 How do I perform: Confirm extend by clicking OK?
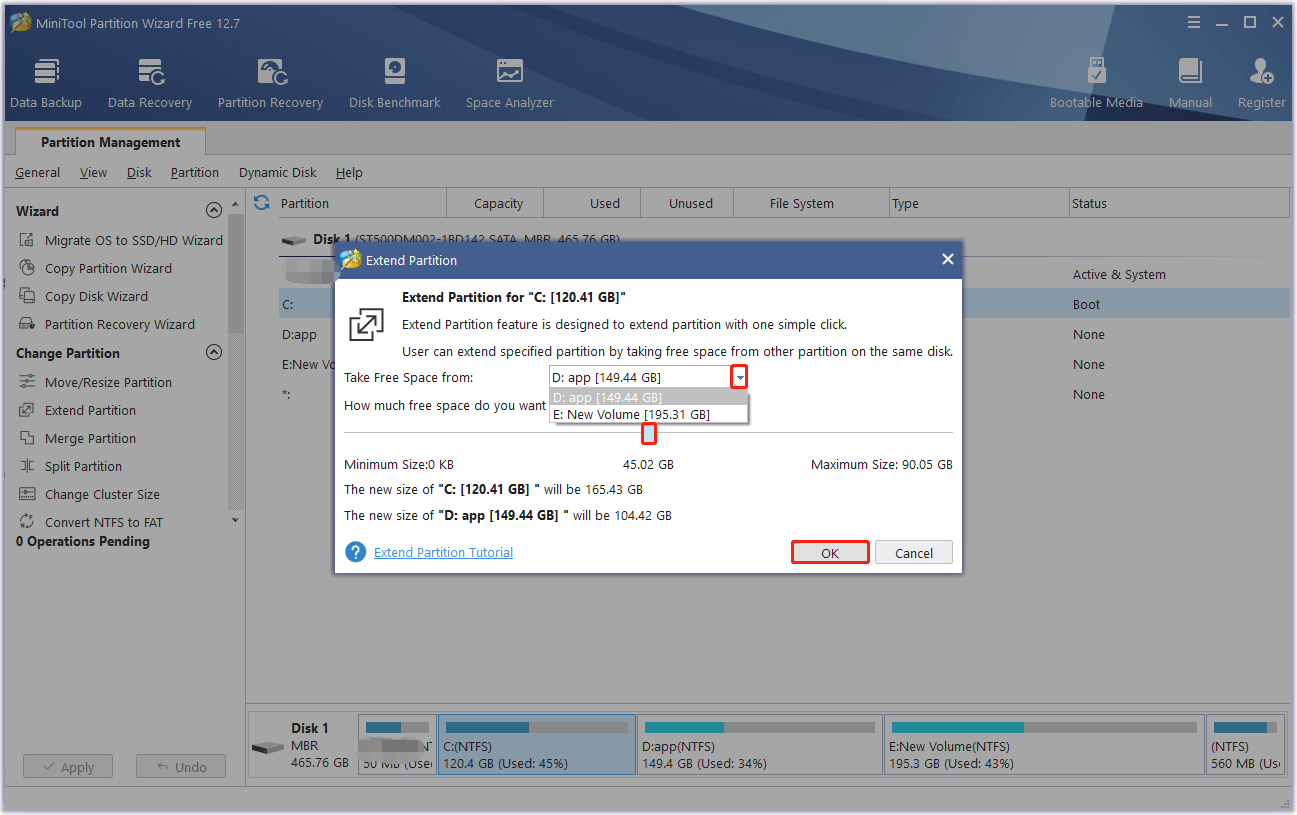(x=829, y=551)
